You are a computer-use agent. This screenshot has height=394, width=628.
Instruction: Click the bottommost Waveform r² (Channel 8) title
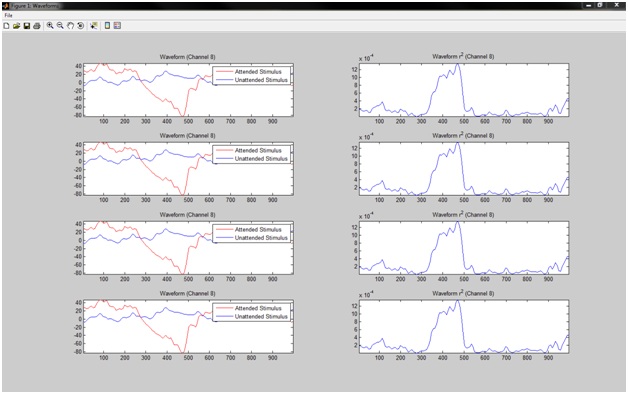pos(463,293)
